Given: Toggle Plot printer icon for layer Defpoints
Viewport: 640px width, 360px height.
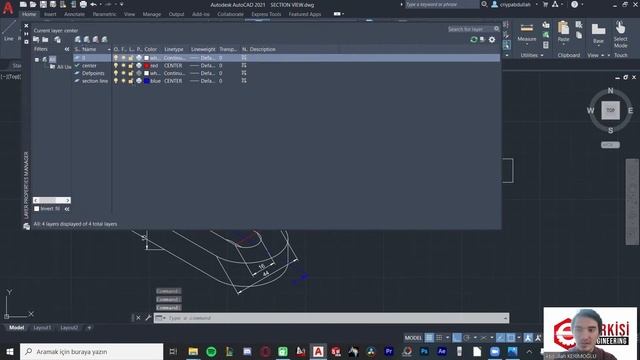Looking at the screenshot, I should (139, 73).
